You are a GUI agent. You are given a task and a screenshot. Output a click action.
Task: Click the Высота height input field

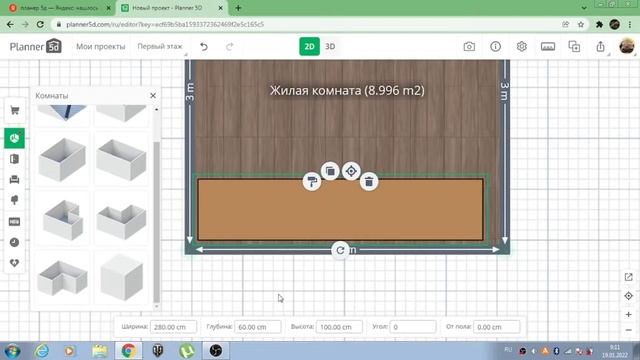[x=339, y=327]
